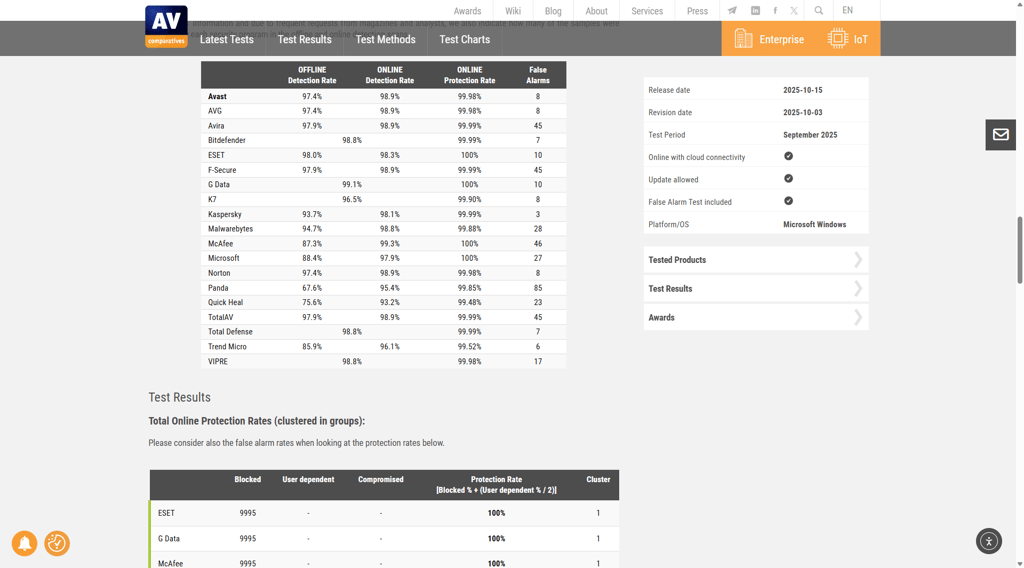Click the False Alarms column header
The height and width of the screenshot is (568, 1024).
coord(538,75)
